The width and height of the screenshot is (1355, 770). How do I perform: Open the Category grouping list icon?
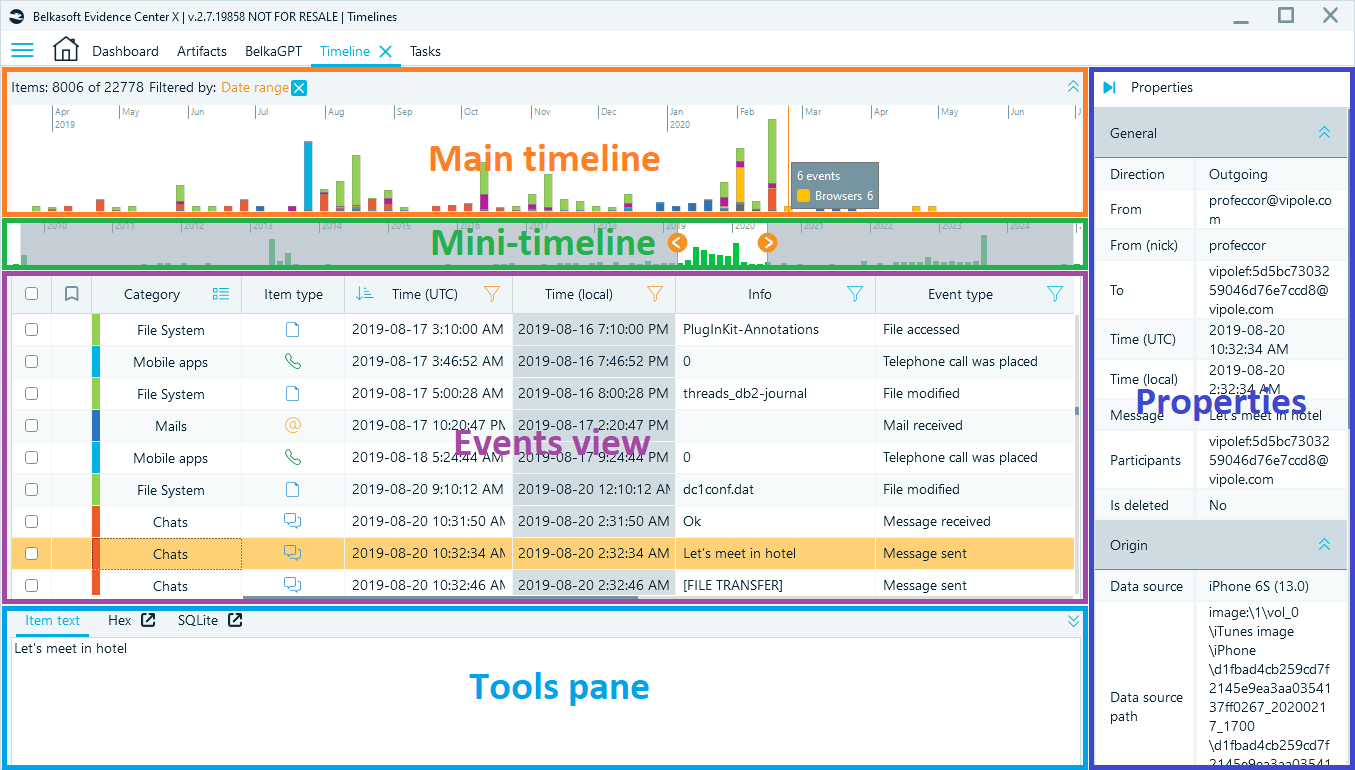coord(221,294)
